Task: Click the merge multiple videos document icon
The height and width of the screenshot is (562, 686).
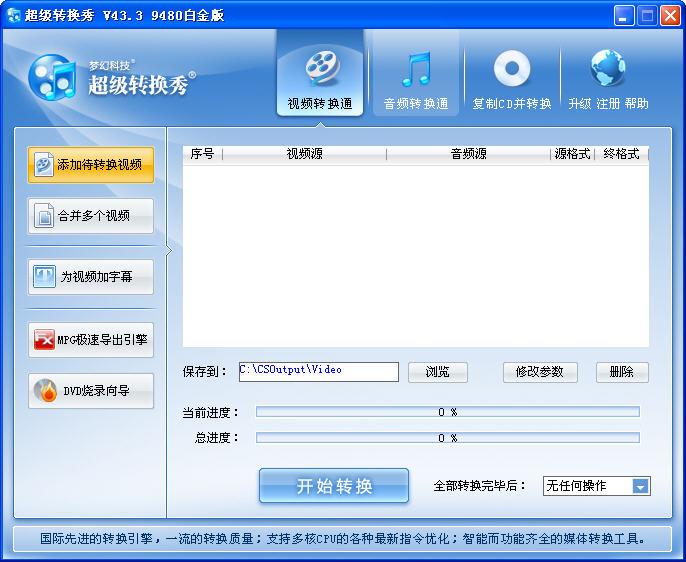Action: [44, 215]
